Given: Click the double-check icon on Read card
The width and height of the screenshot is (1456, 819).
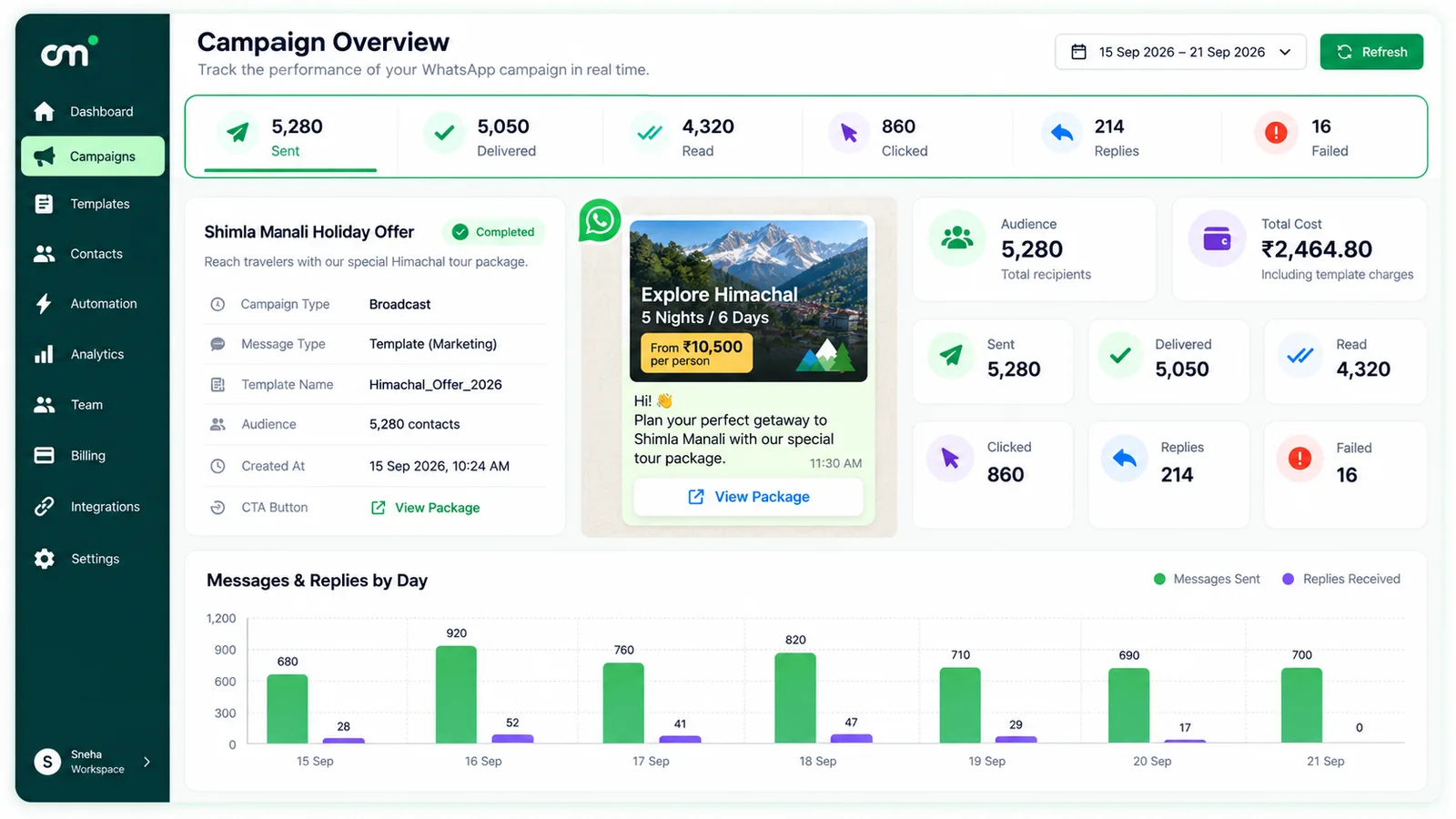Looking at the screenshot, I should click(x=1300, y=355).
